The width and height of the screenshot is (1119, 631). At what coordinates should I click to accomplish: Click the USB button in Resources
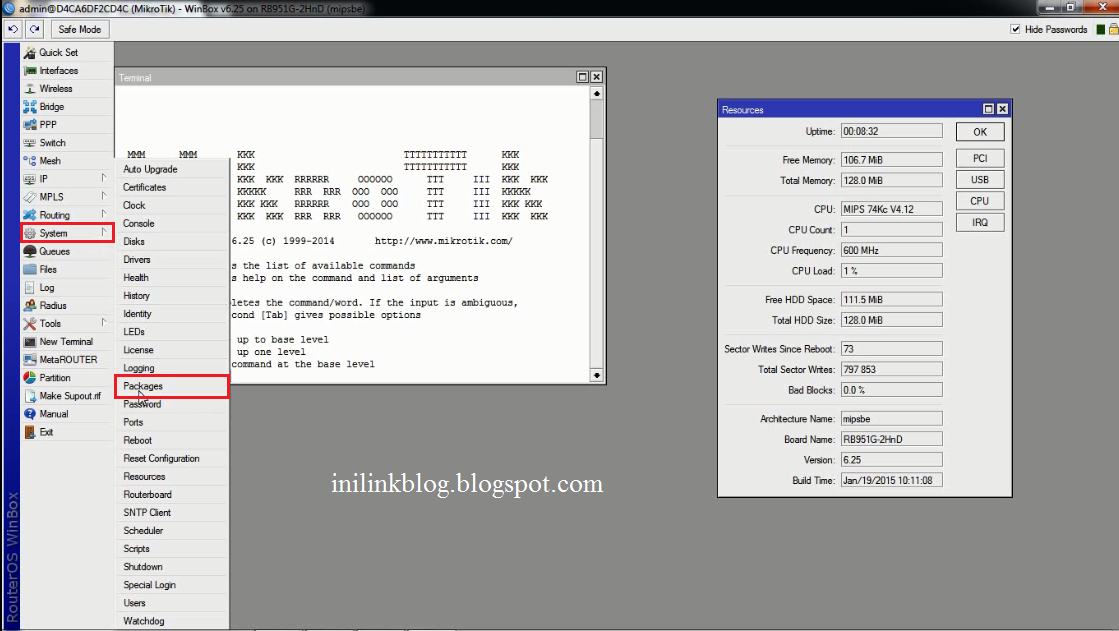click(980, 180)
